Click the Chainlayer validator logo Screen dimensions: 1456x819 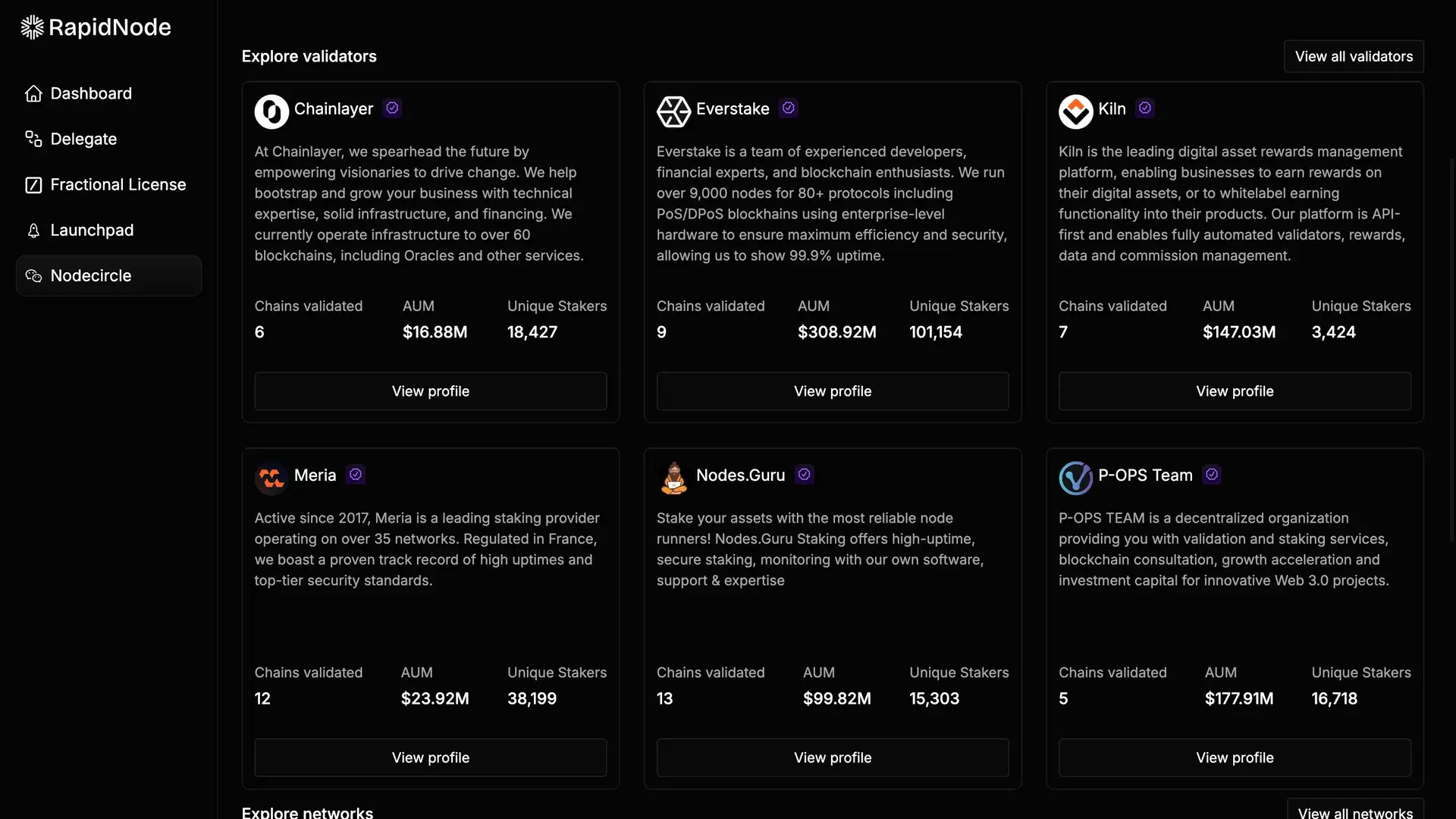(x=271, y=111)
